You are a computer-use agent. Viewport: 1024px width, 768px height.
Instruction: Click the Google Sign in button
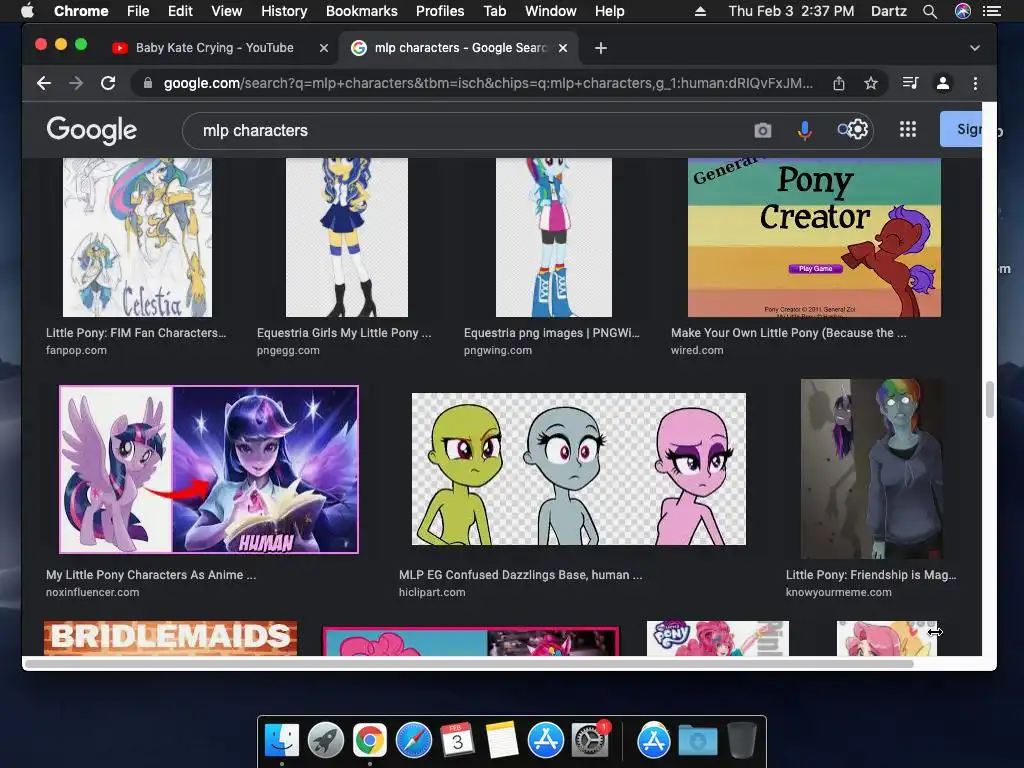tap(961, 129)
